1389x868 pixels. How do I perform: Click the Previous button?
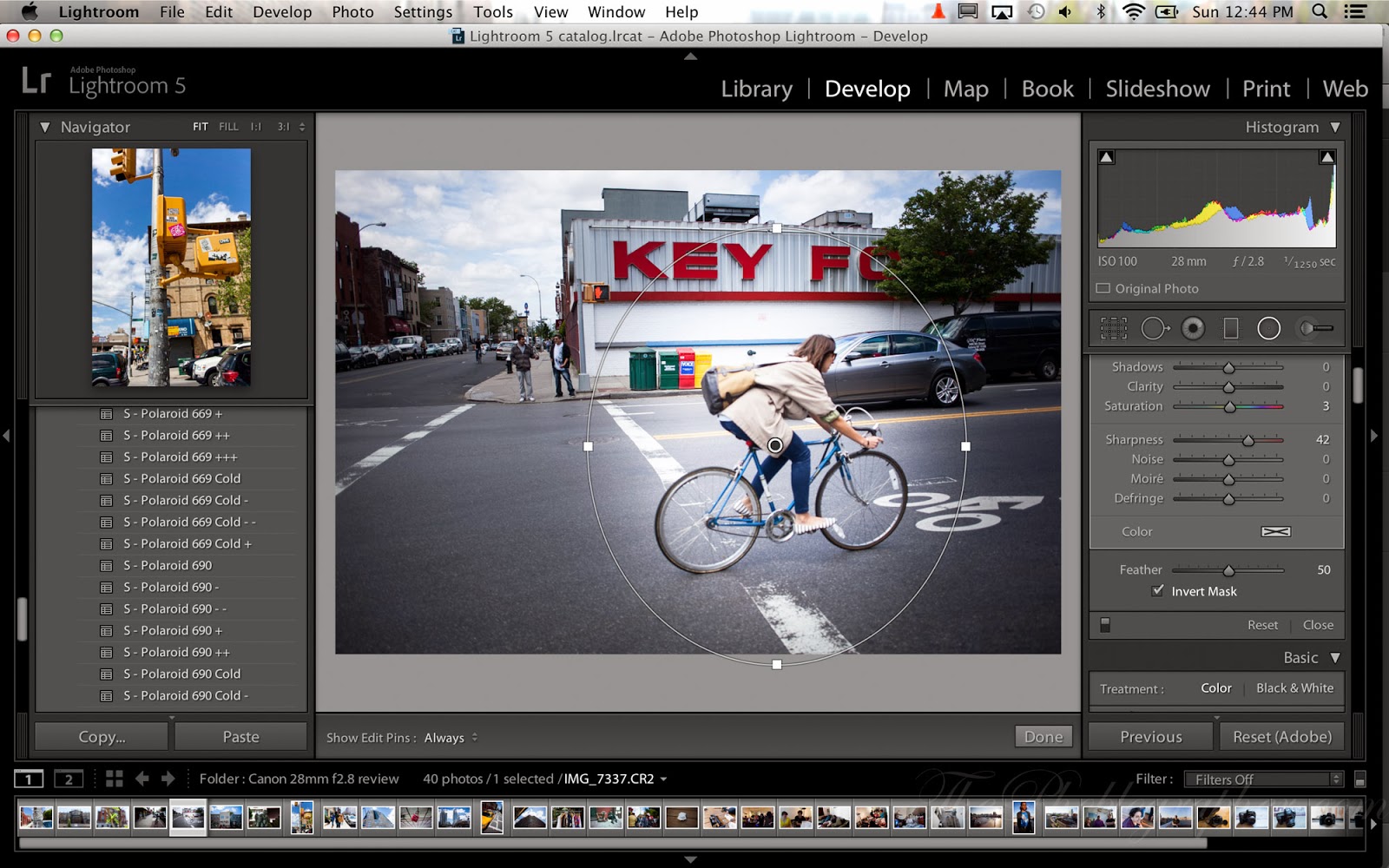pyautogui.click(x=1149, y=736)
